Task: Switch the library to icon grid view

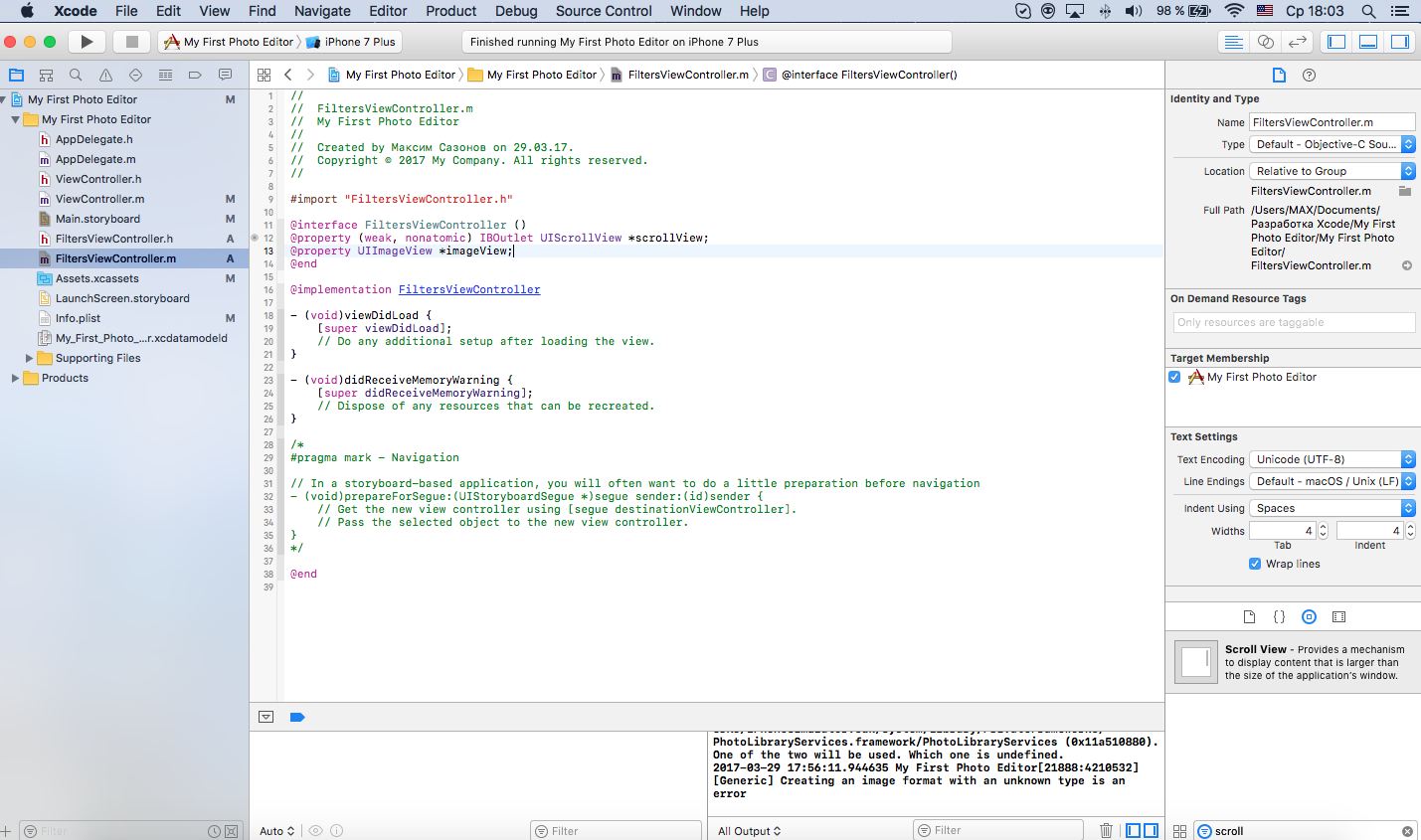Action: click(x=1179, y=831)
